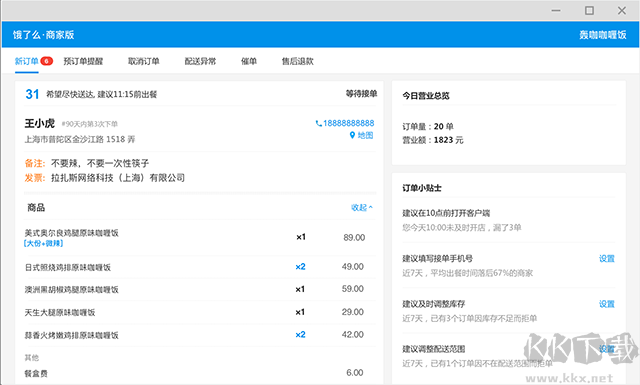Collapse the 商品 list with 收起
The image size is (640, 385).
[362, 207]
